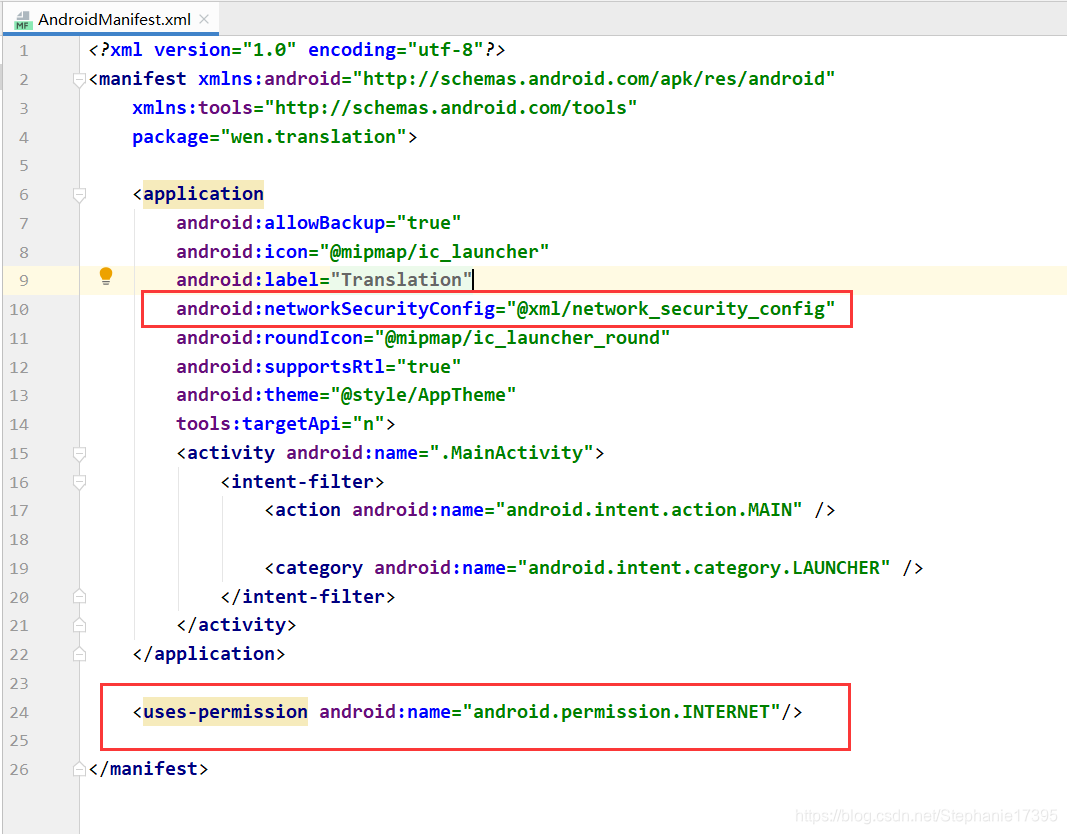Collapse the manifest tag fold marker on line 2
This screenshot has width=1067, height=834.
(79, 80)
